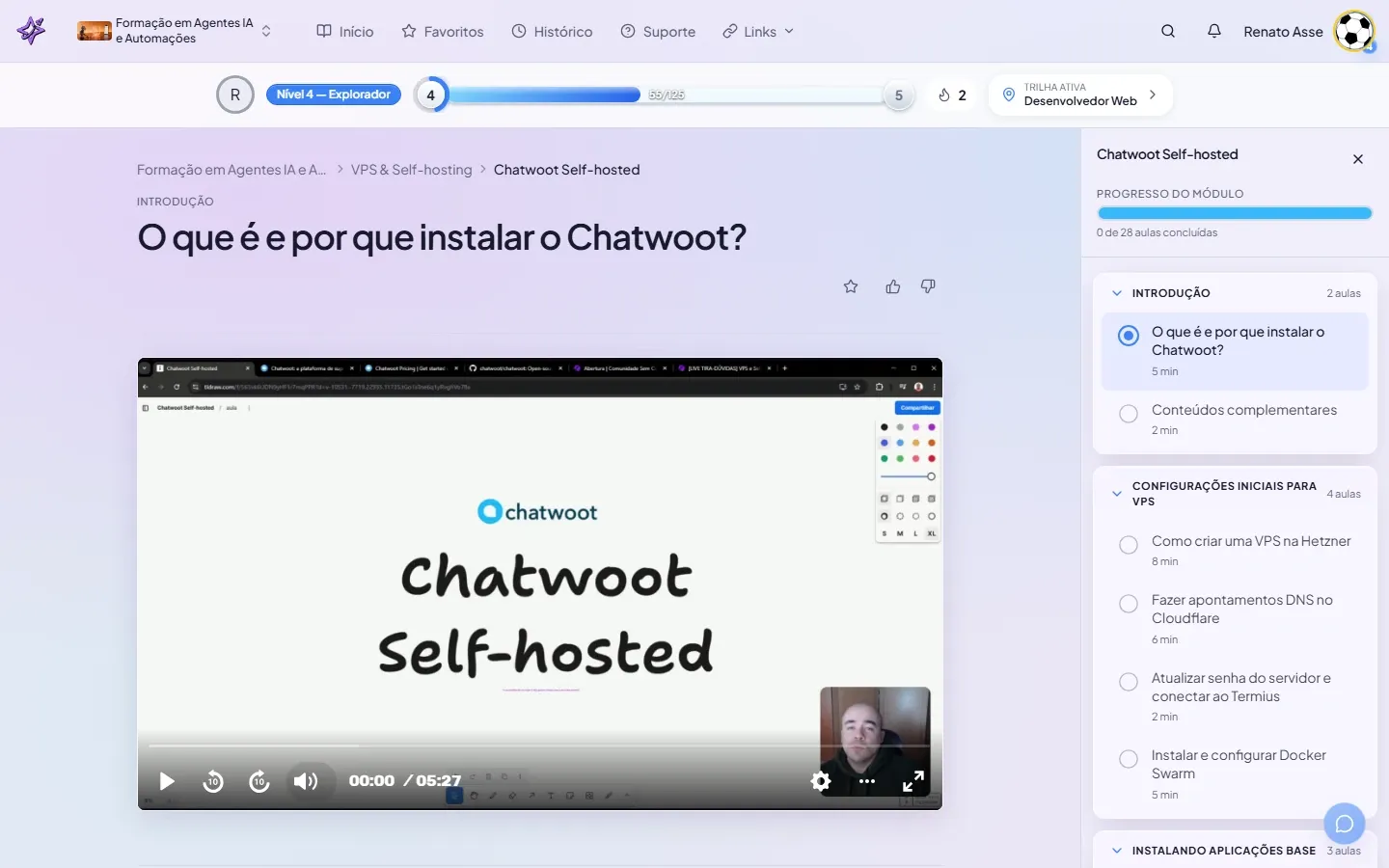Image resolution: width=1389 pixels, height=868 pixels.
Task: Collapse Configurações Iniciais para VPS section
Action: pyautogui.click(x=1117, y=494)
